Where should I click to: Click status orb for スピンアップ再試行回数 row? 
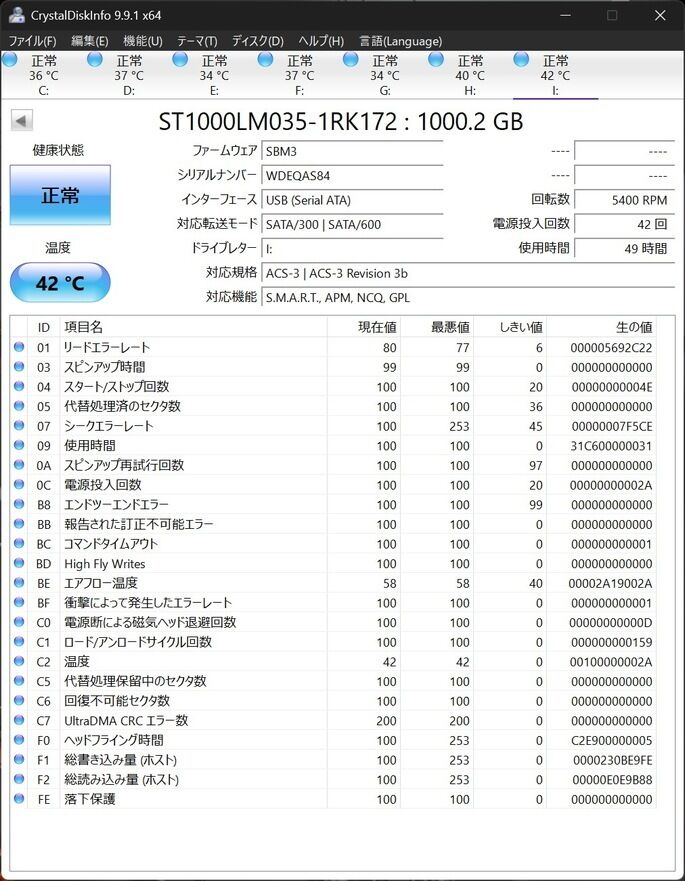tap(19, 465)
